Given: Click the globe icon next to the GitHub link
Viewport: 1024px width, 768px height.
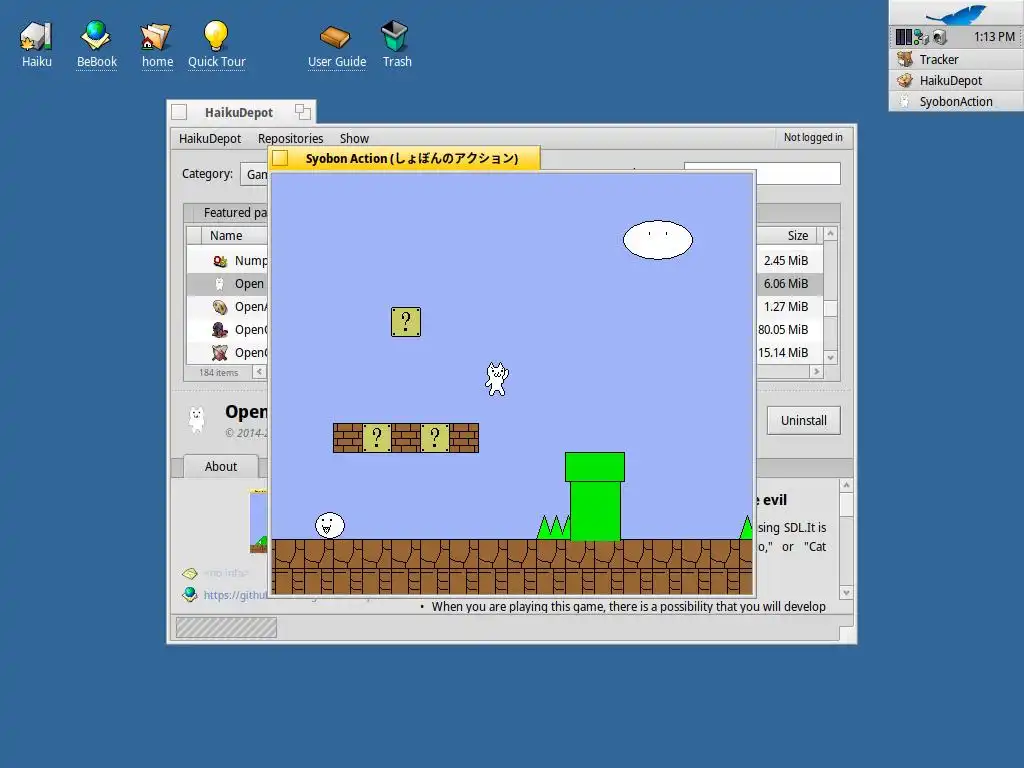Looking at the screenshot, I should click(x=190, y=594).
